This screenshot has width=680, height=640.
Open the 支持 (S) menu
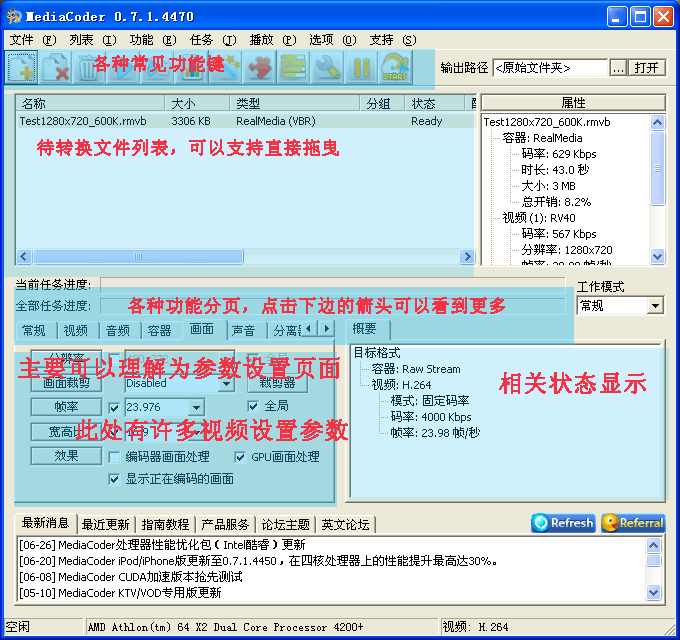(392, 40)
